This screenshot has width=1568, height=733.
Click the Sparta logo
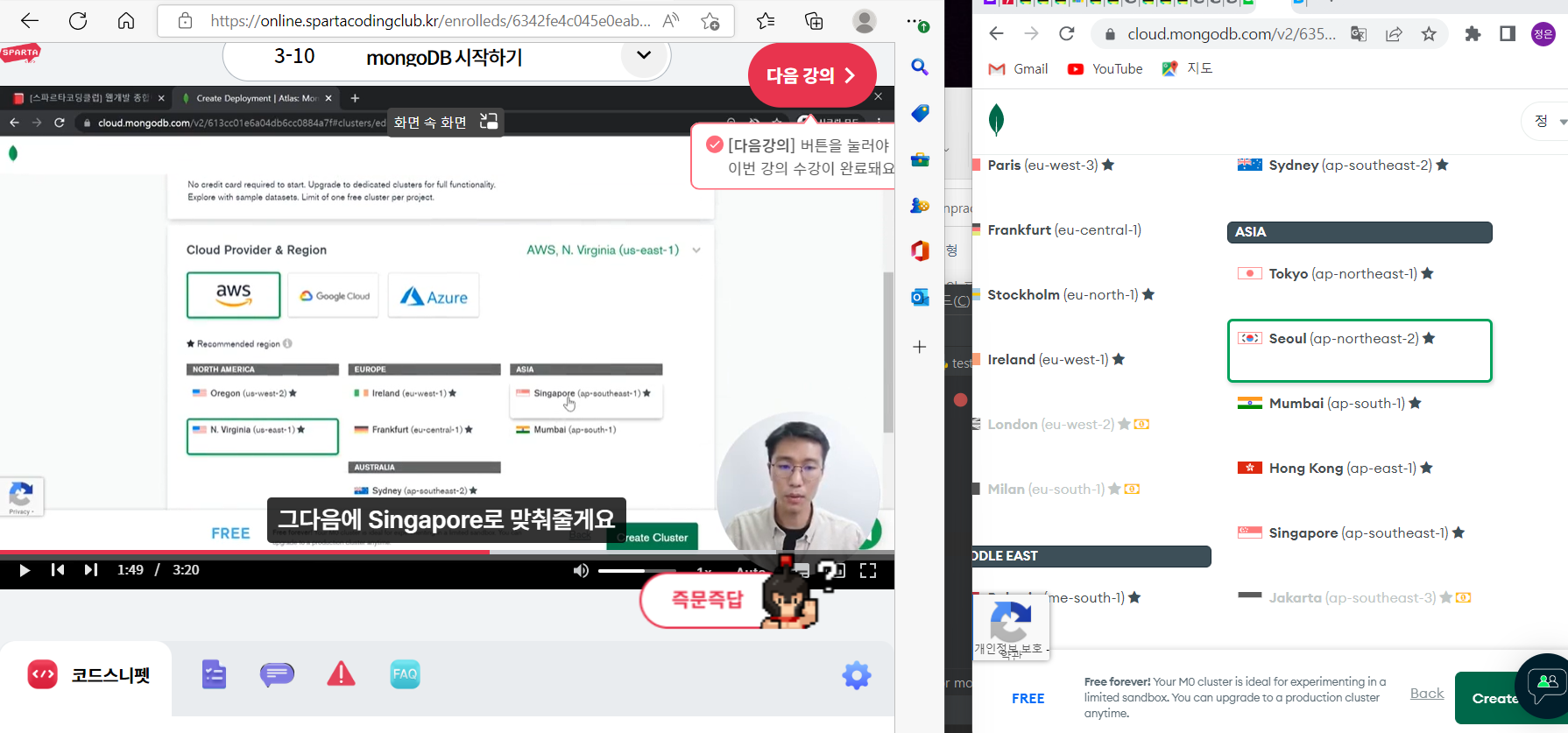20,53
